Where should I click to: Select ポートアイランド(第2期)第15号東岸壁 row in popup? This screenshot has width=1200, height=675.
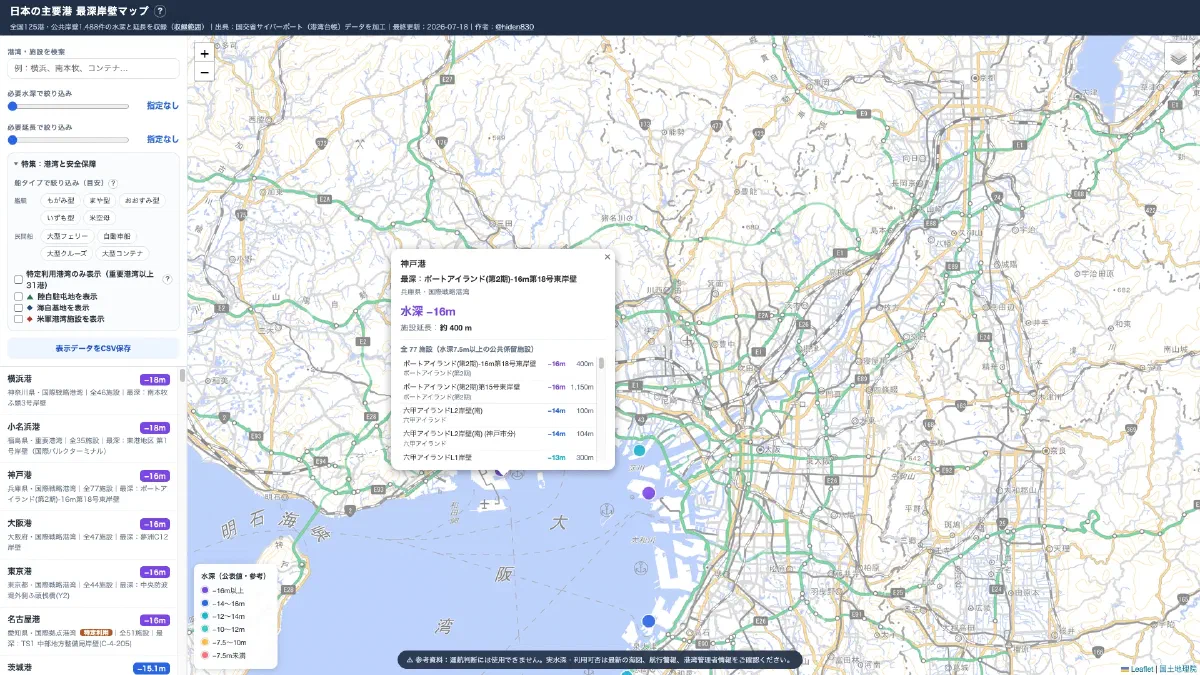tap(498, 390)
